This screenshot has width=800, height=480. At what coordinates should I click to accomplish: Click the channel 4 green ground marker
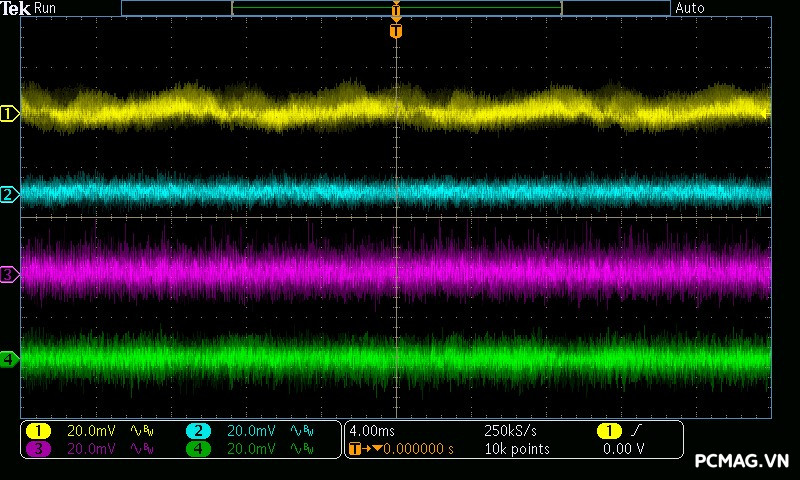(x=9, y=359)
